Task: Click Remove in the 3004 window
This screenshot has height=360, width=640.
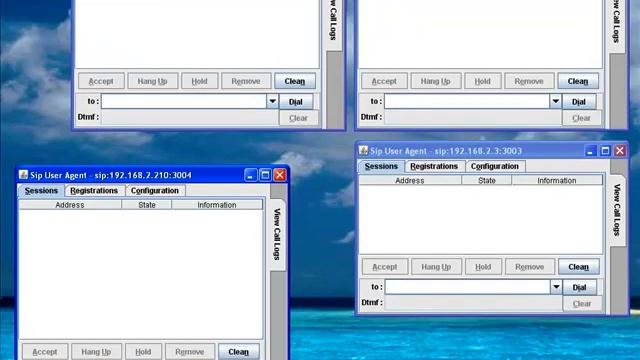Action: tap(190, 351)
